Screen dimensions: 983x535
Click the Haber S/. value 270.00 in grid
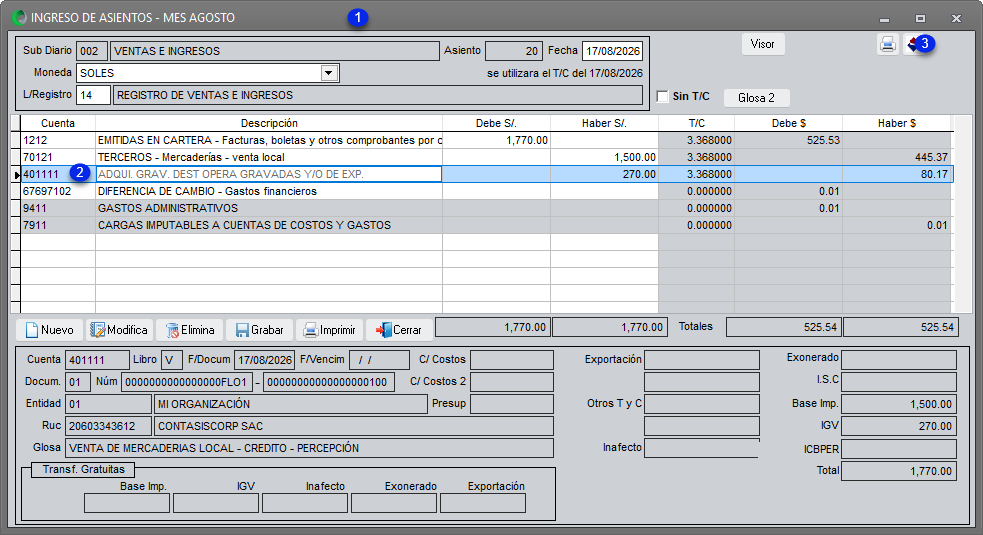coord(604,174)
